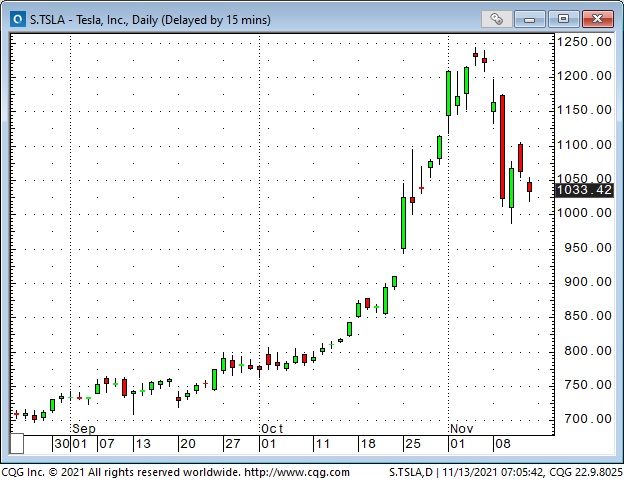Click the Nov month label
The width and height of the screenshot is (624, 480).
point(462,429)
